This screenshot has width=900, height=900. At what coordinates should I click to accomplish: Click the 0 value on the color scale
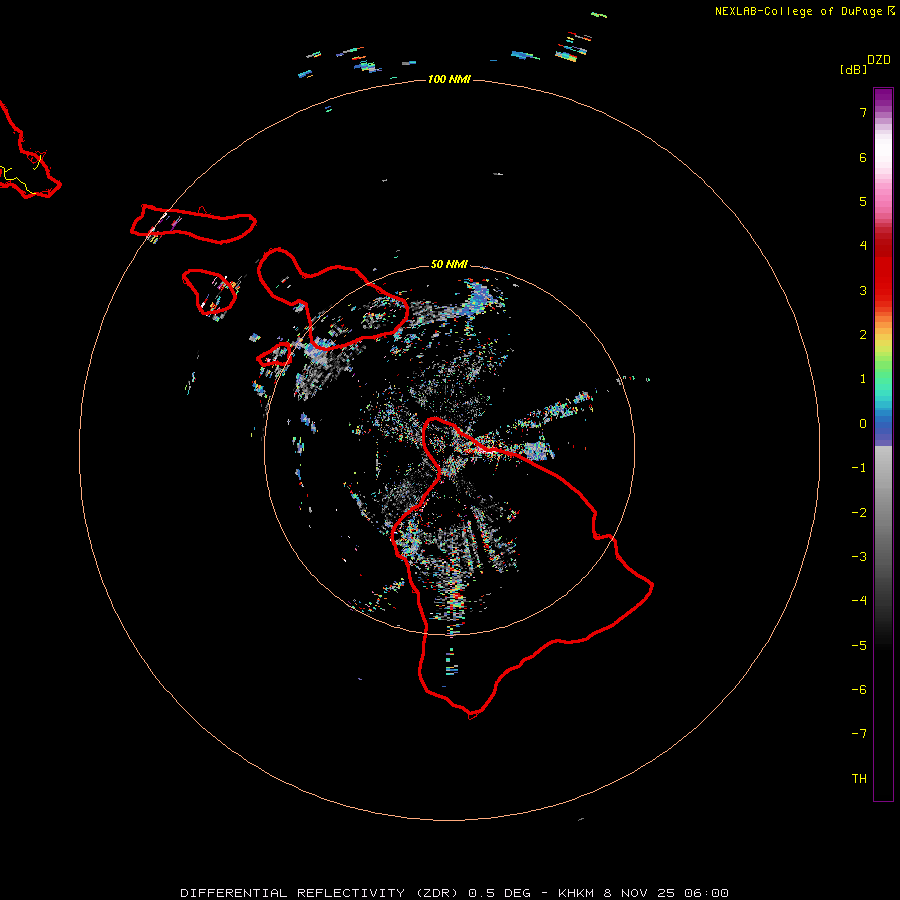click(x=863, y=424)
